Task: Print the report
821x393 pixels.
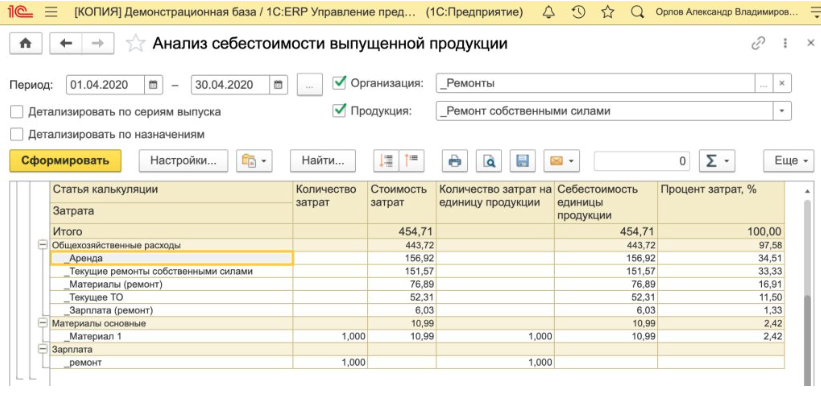Action: (455, 161)
